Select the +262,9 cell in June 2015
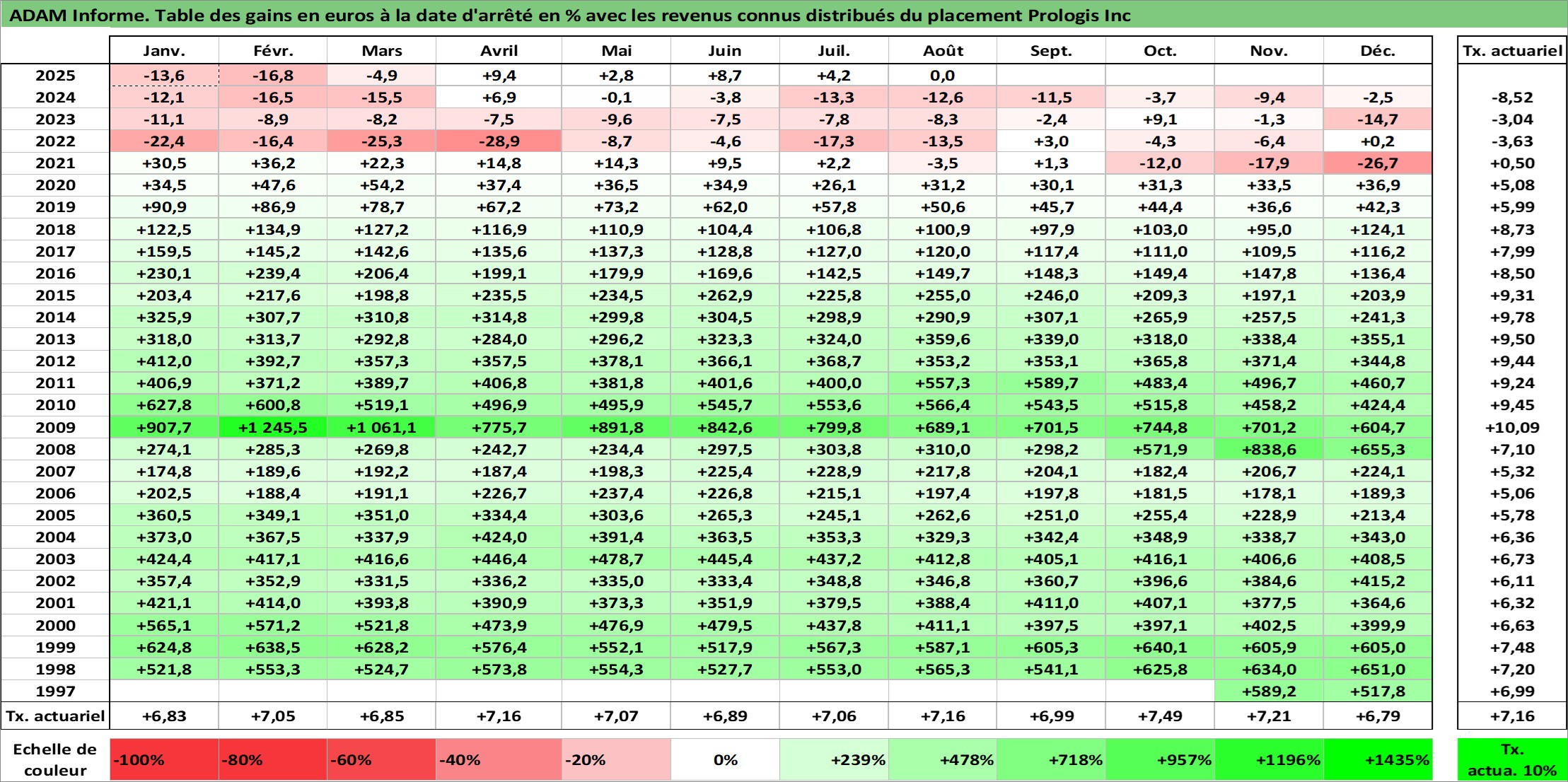 click(725, 296)
